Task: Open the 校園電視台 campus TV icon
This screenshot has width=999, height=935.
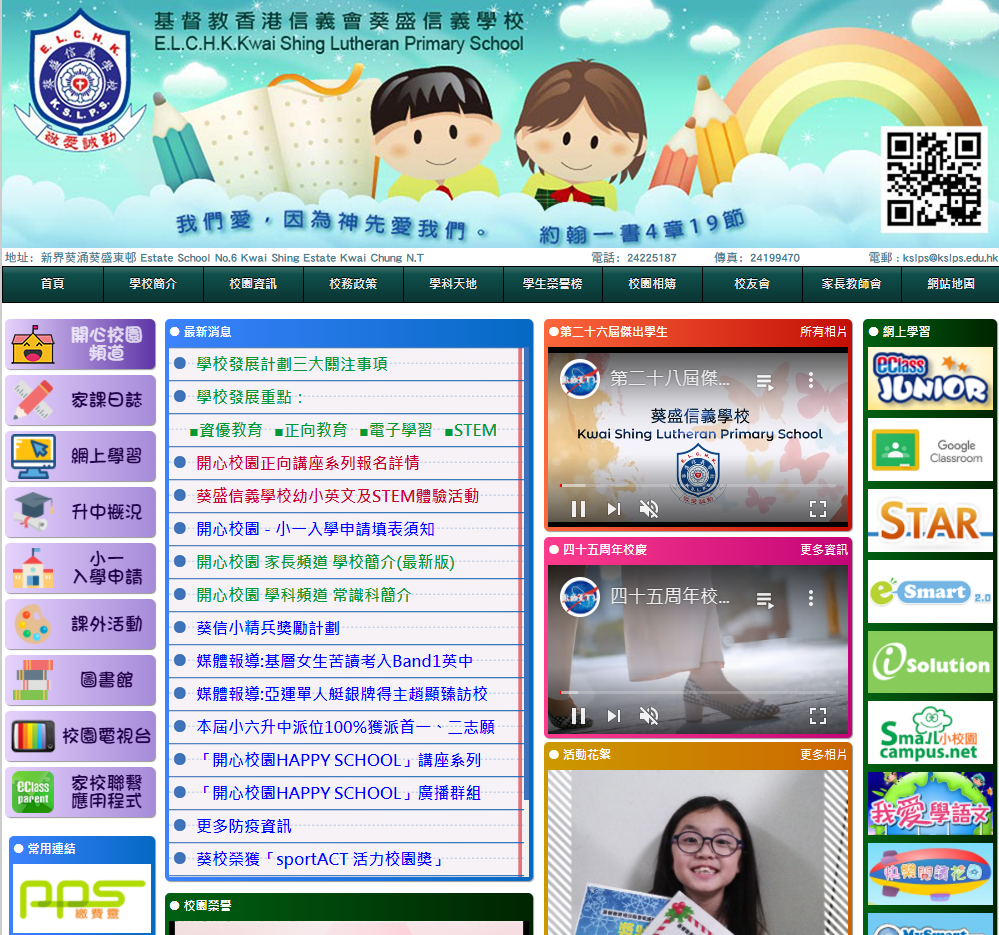Action: point(81,737)
